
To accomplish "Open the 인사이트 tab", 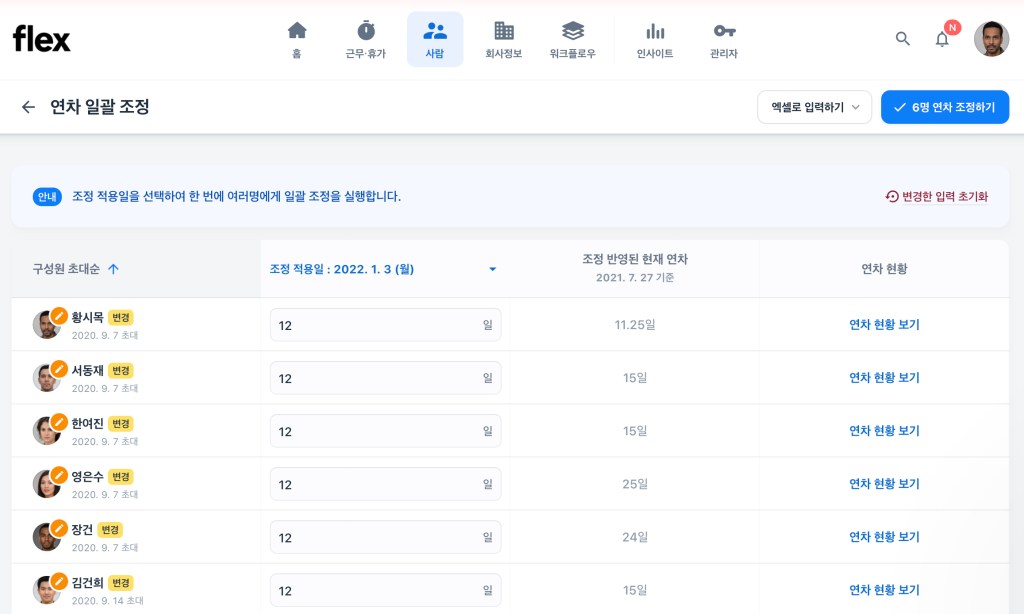I will pos(655,39).
